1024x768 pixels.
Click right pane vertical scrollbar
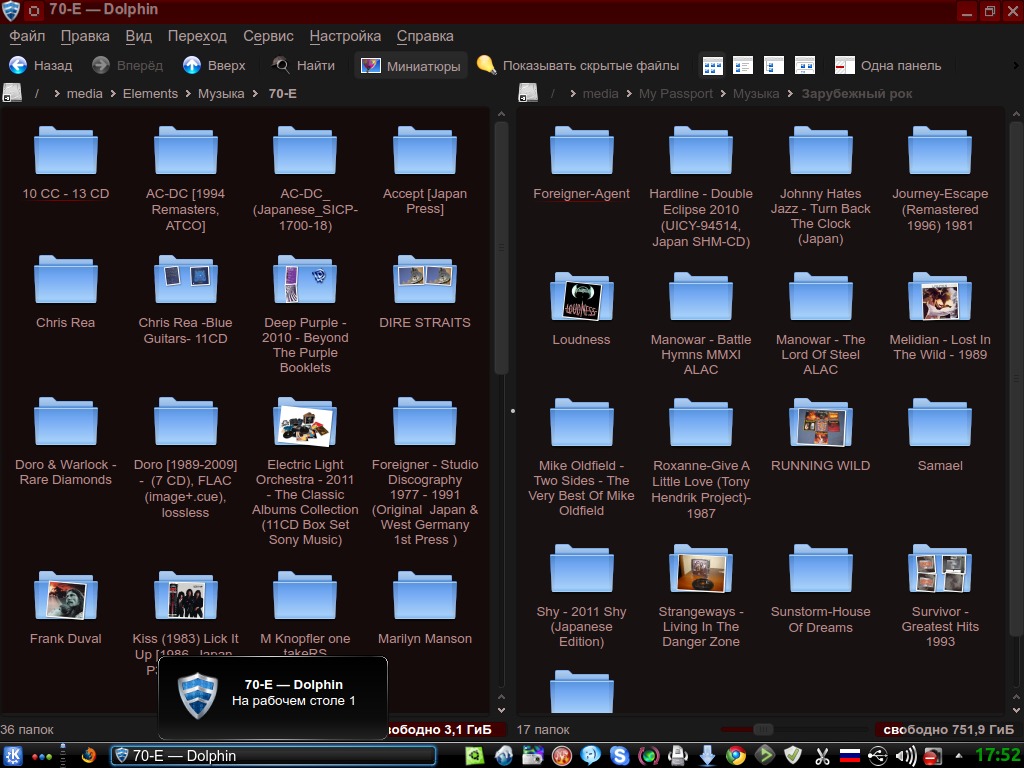1016,379
